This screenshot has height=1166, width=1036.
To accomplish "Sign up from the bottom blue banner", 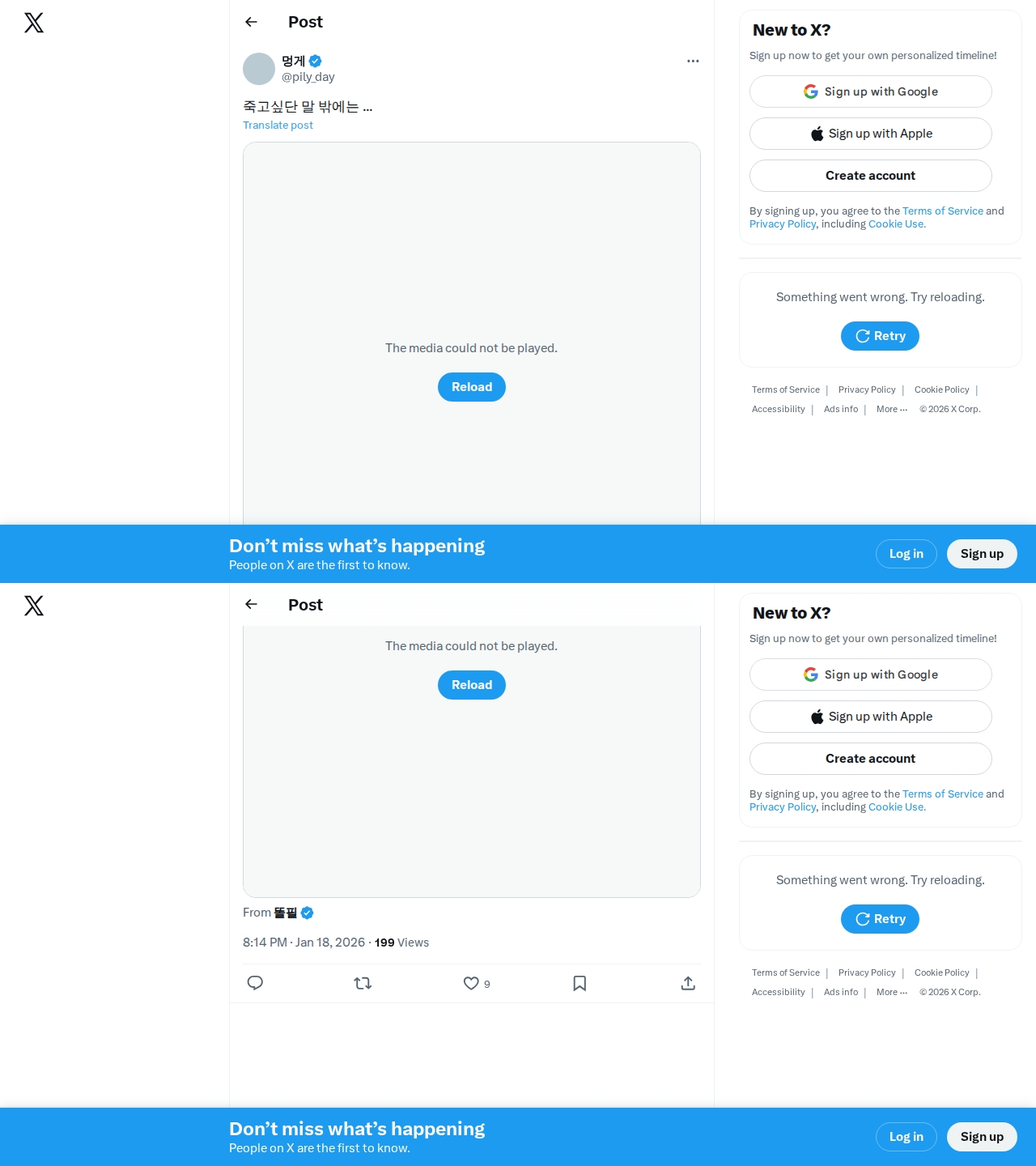I will tap(982, 1137).
